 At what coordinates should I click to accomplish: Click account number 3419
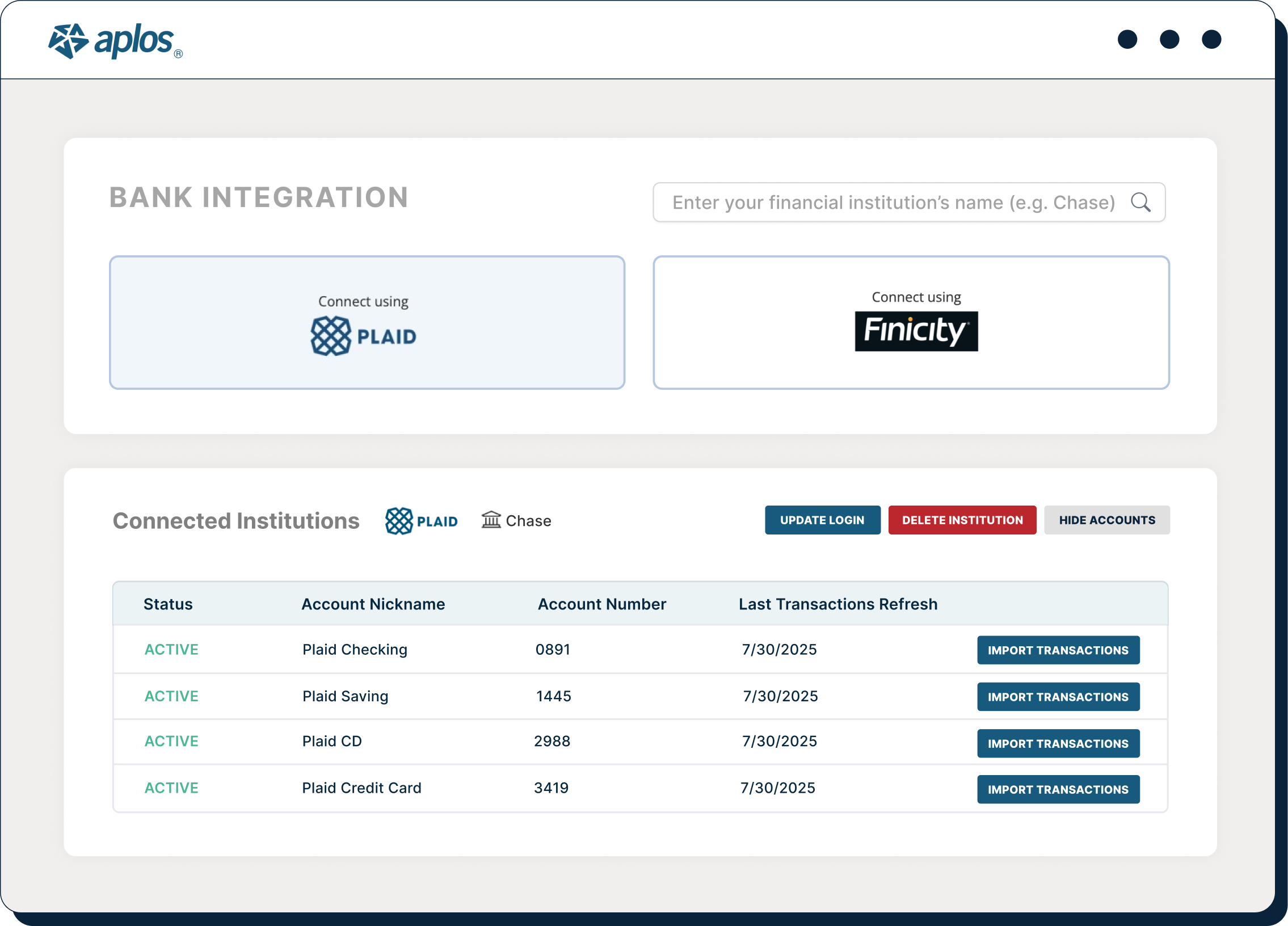pyautogui.click(x=551, y=788)
